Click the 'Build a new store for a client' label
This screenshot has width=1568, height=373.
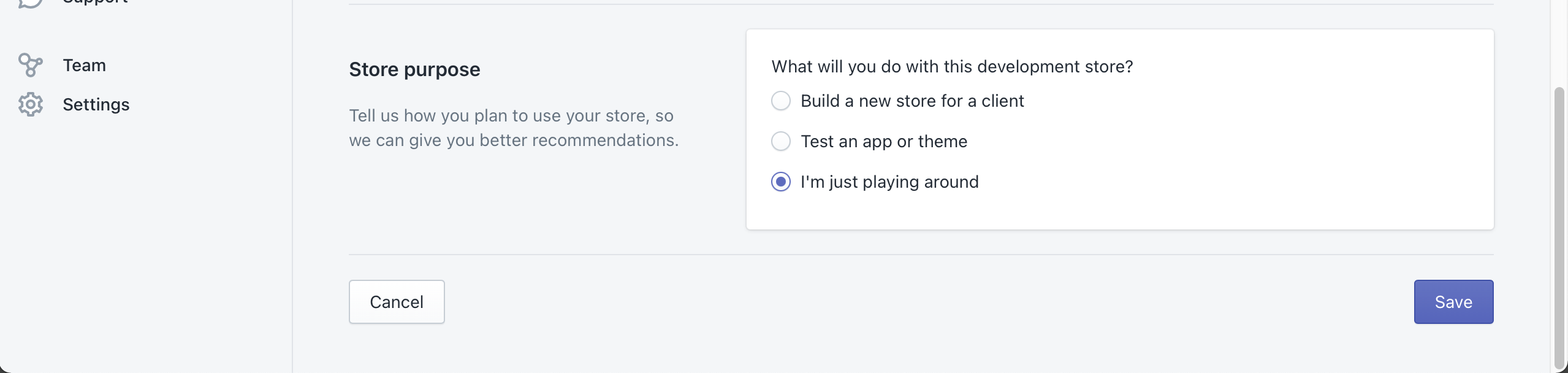click(912, 101)
